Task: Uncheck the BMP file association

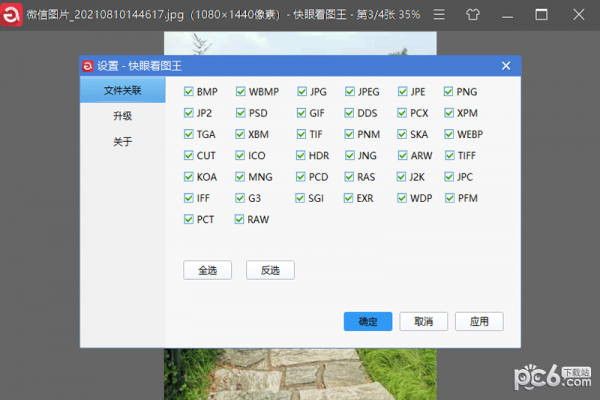Action: click(188, 91)
